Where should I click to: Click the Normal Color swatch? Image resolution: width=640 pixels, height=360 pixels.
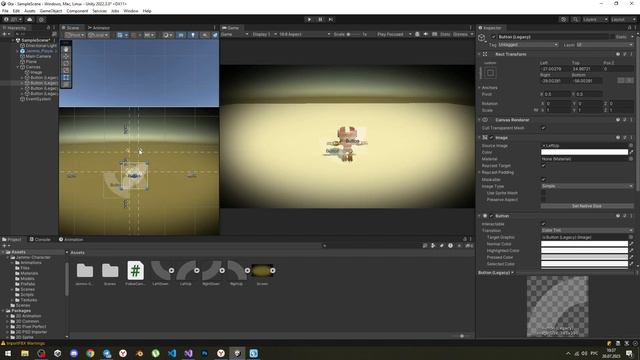click(584, 244)
